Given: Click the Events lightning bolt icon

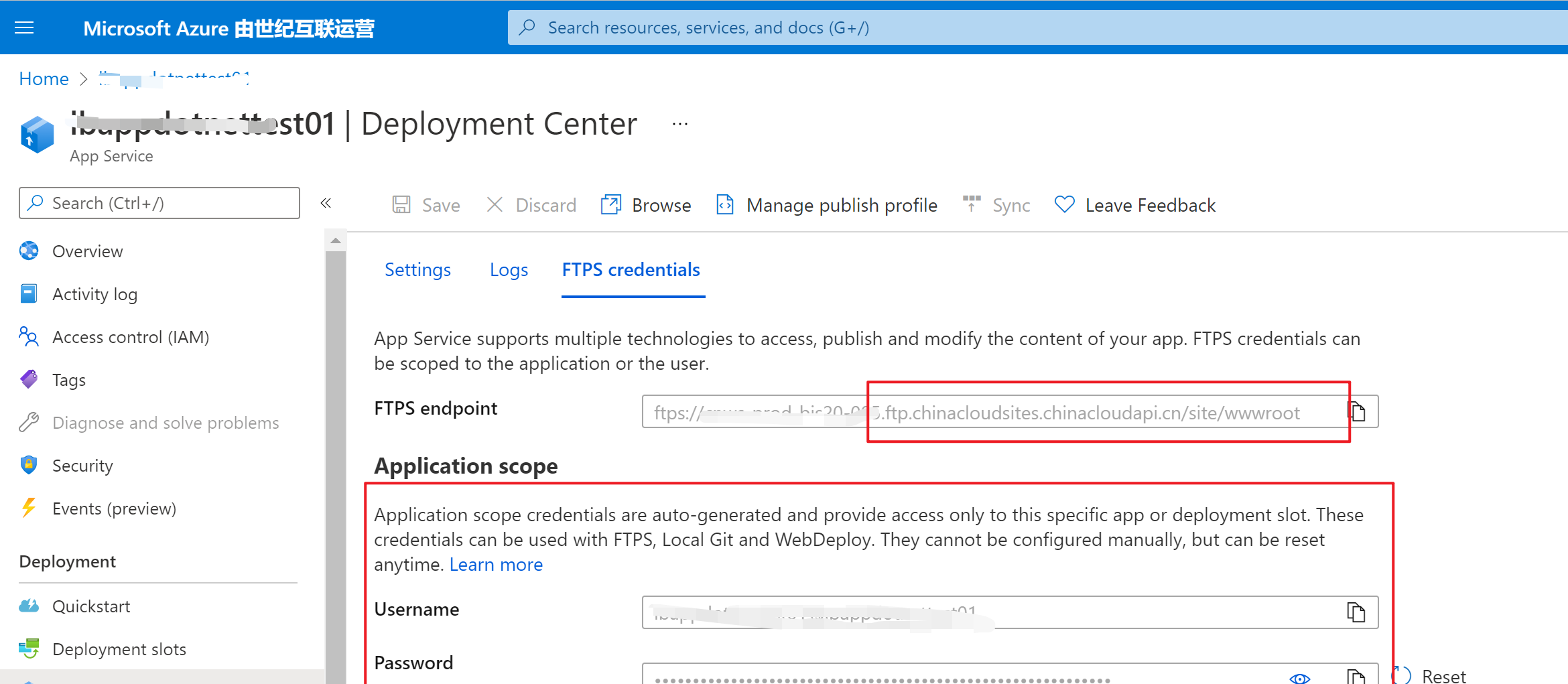Looking at the screenshot, I should pos(29,508).
